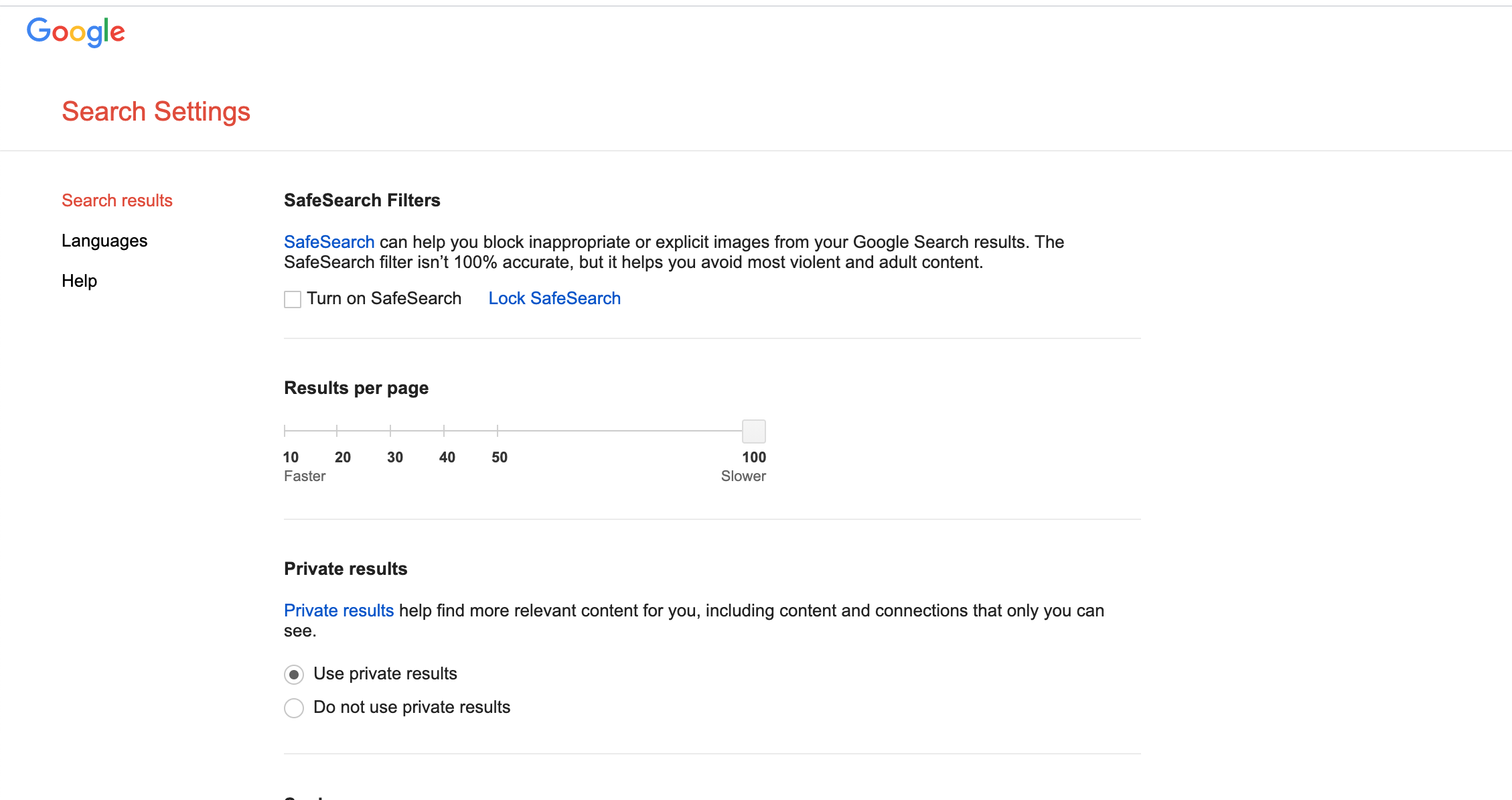The height and width of the screenshot is (800, 1512).
Task: Click the Lock SafeSearch link
Action: click(x=554, y=298)
